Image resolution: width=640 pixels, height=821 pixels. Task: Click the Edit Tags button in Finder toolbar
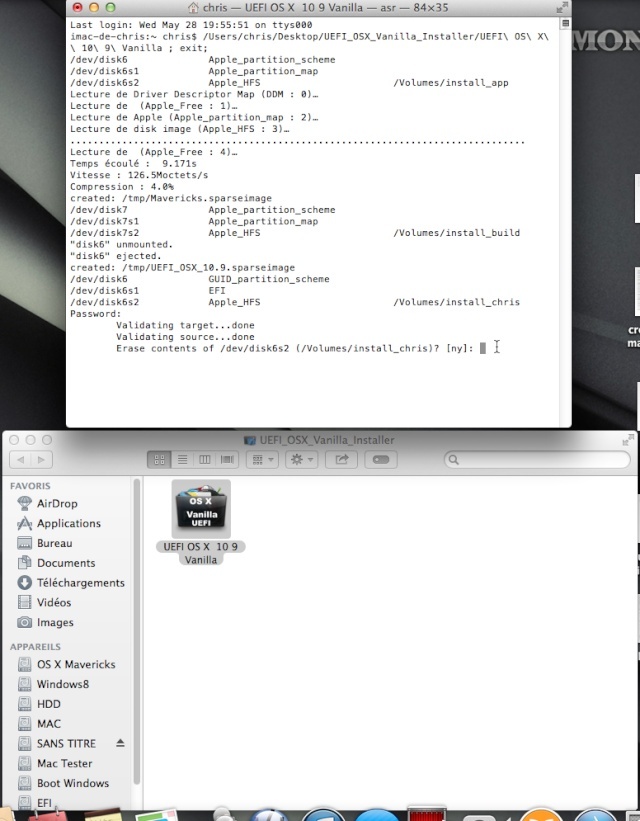(381, 460)
